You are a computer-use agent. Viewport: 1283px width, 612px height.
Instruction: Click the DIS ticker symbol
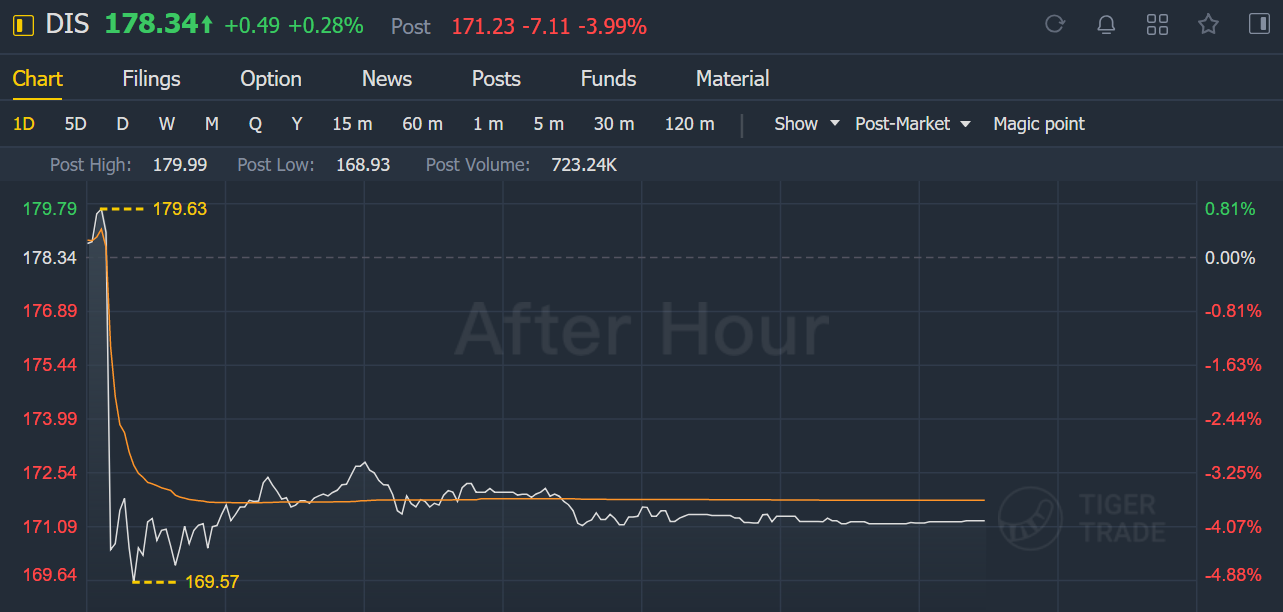coord(68,25)
